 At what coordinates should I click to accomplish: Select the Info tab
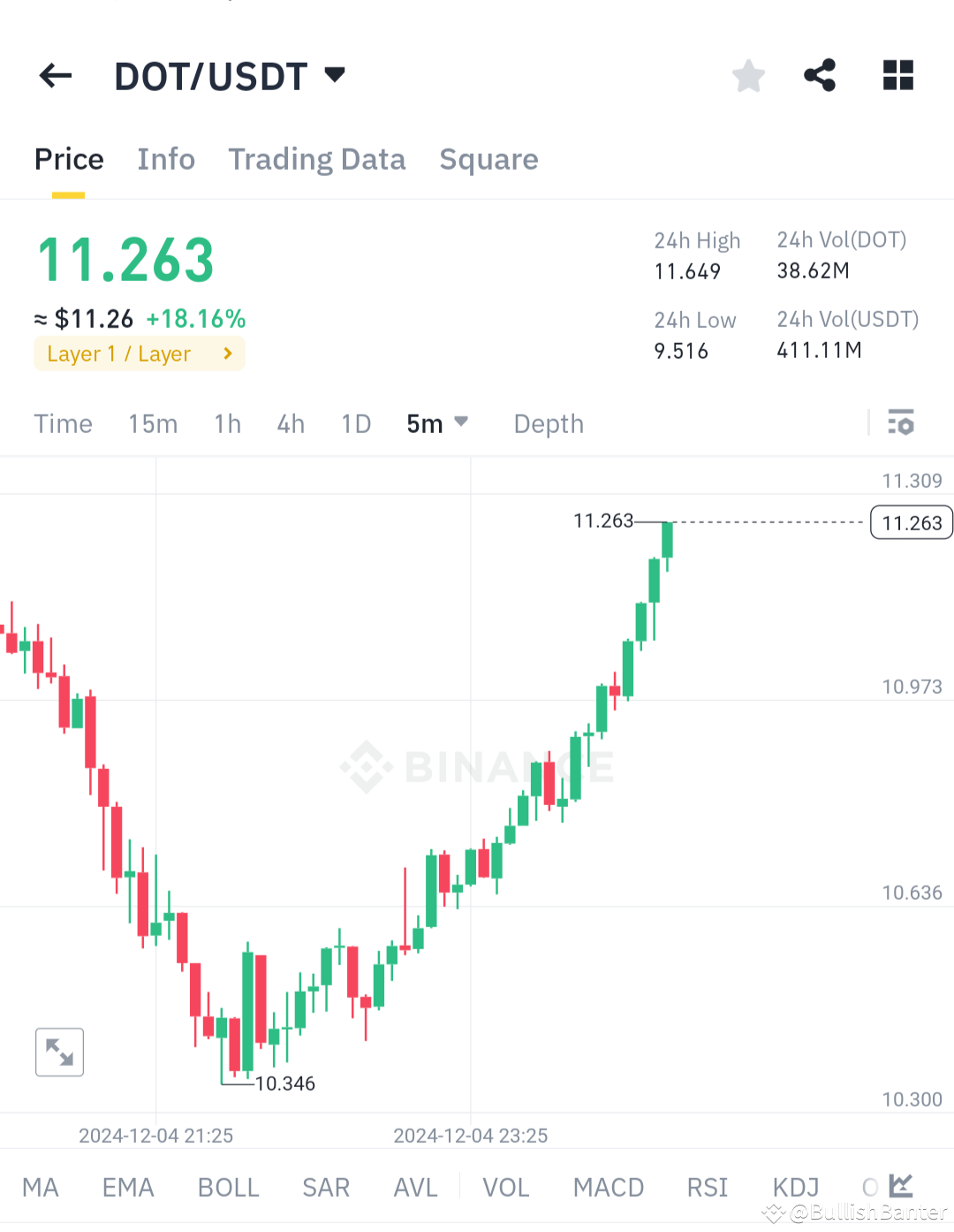166,160
